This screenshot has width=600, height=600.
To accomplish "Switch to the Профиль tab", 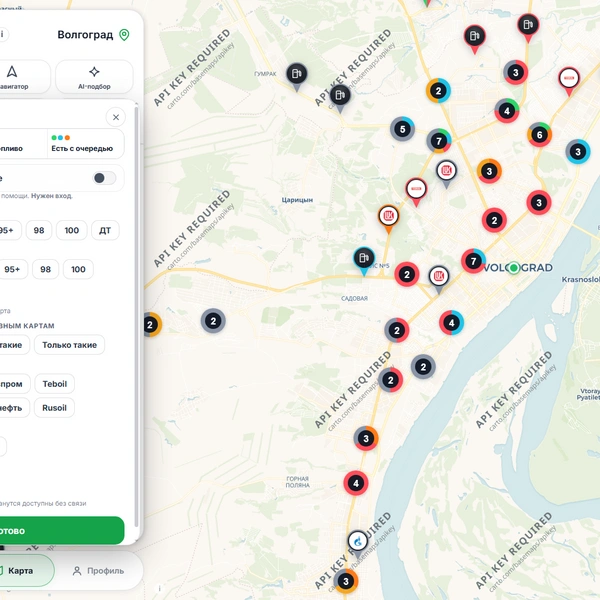I will click(x=98, y=571).
